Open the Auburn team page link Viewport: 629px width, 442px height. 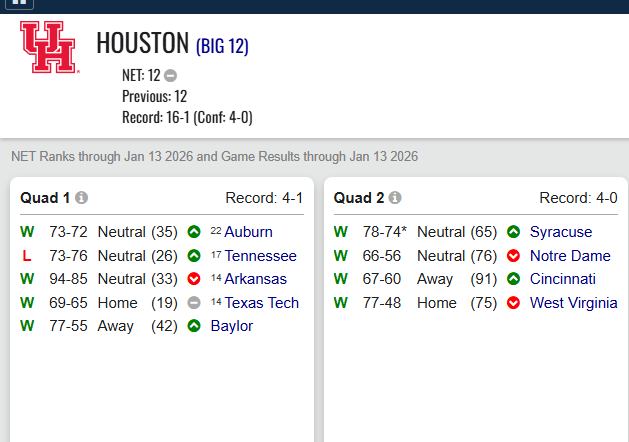(x=248, y=232)
